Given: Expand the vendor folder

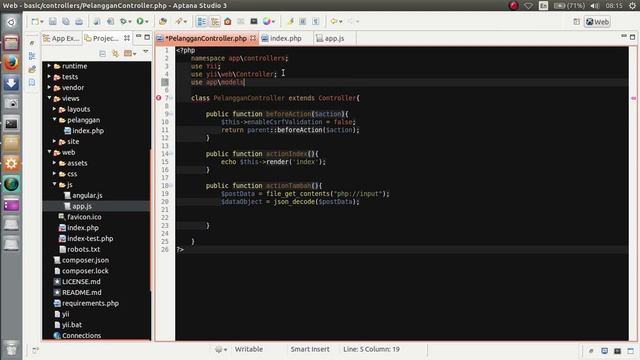Looking at the screenshot, I should tap(49, 87).
